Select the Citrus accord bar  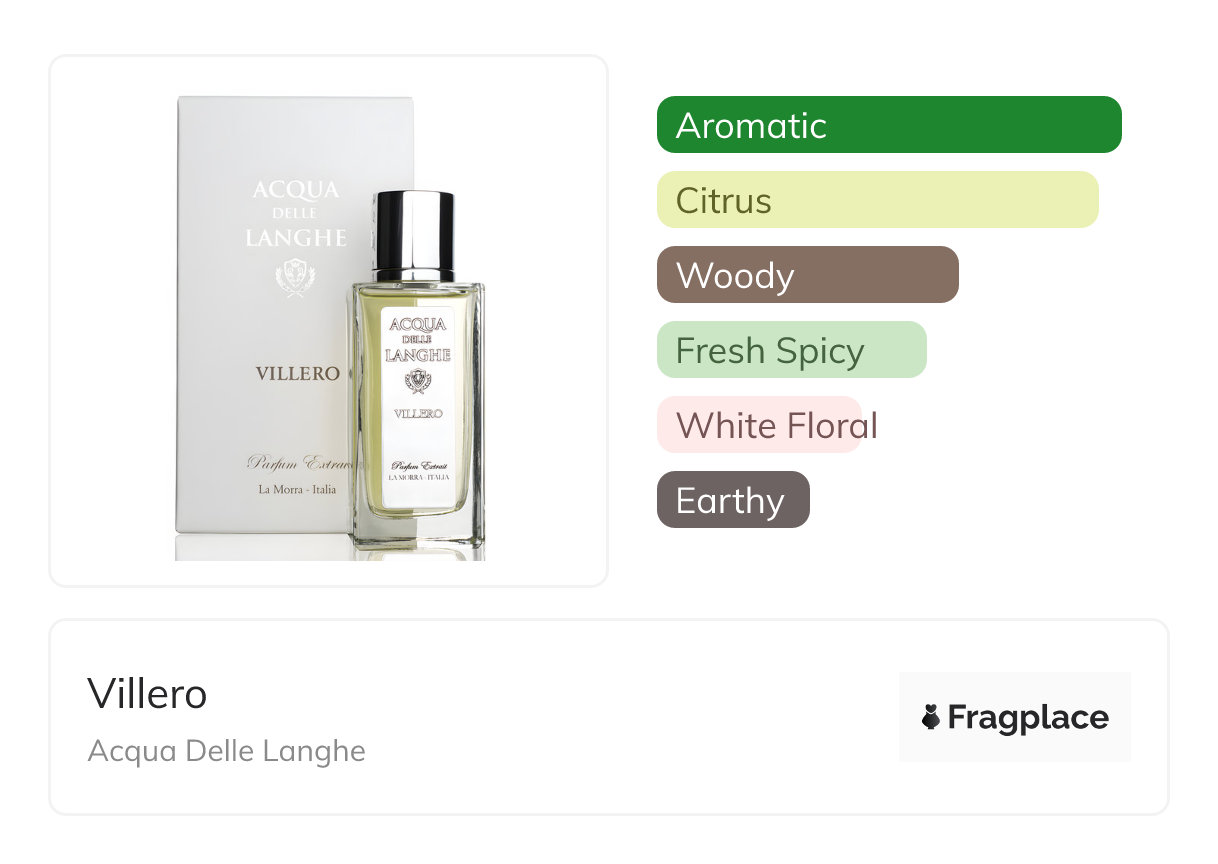coord(878,200)
